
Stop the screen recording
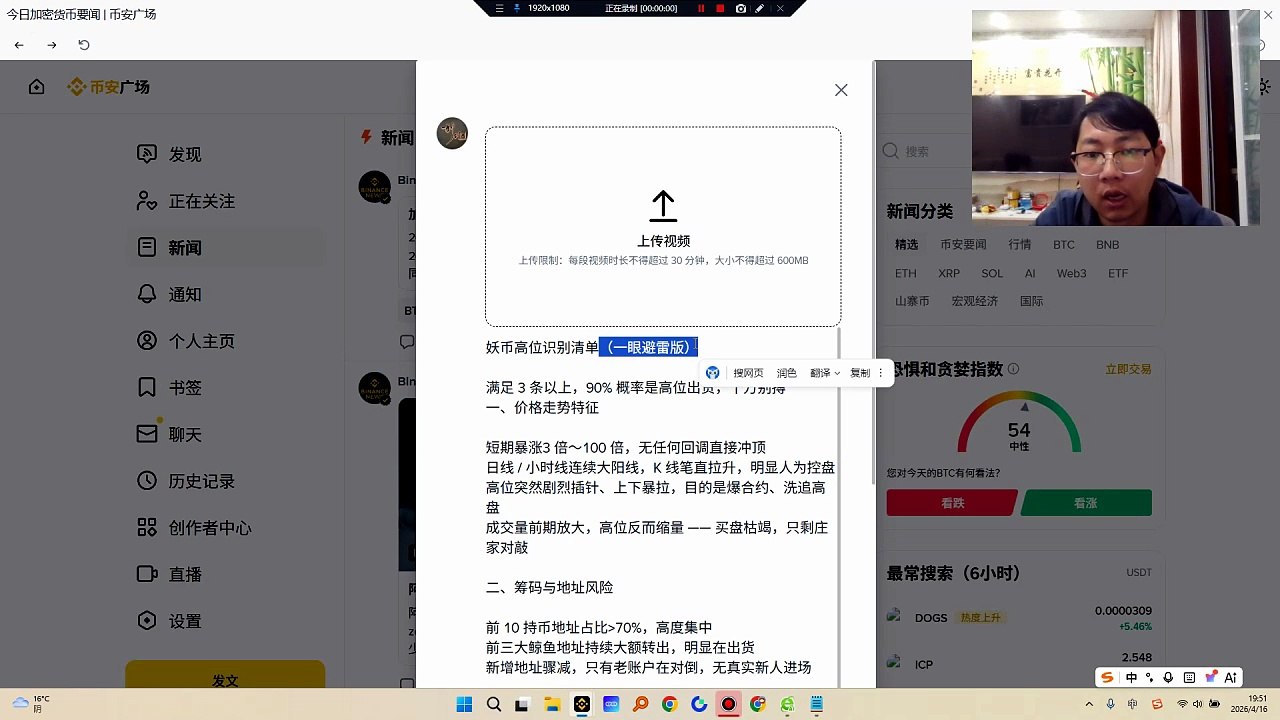(720, 8)
